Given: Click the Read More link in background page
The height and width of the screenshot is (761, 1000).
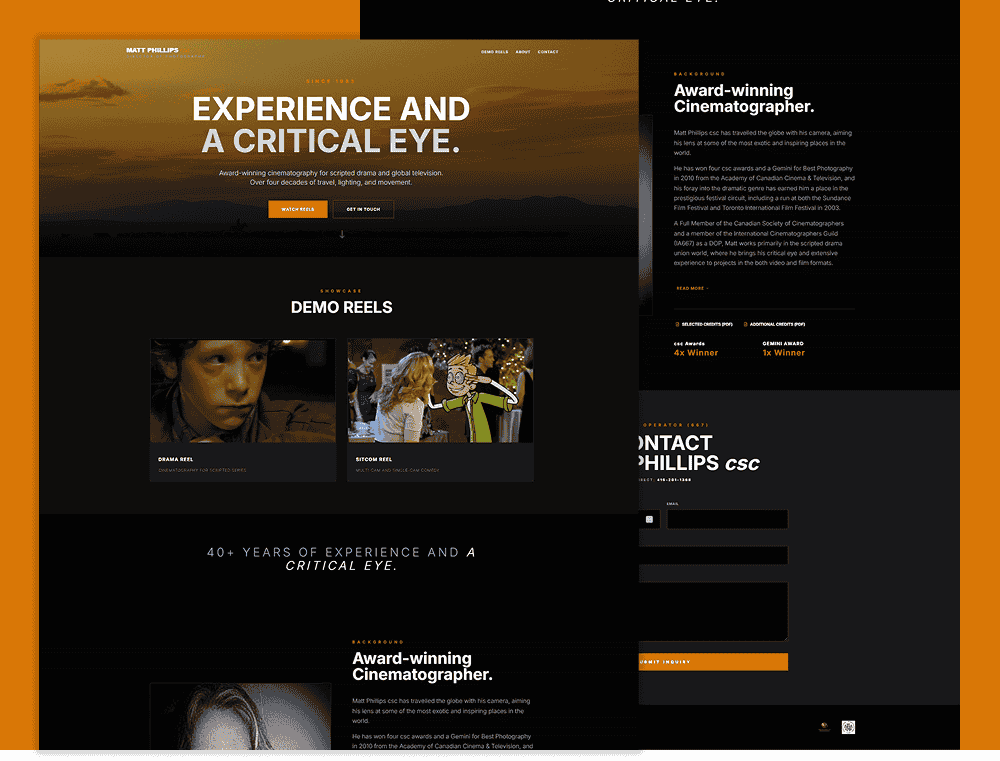Looking at the screenshot, I should [692, 288].
